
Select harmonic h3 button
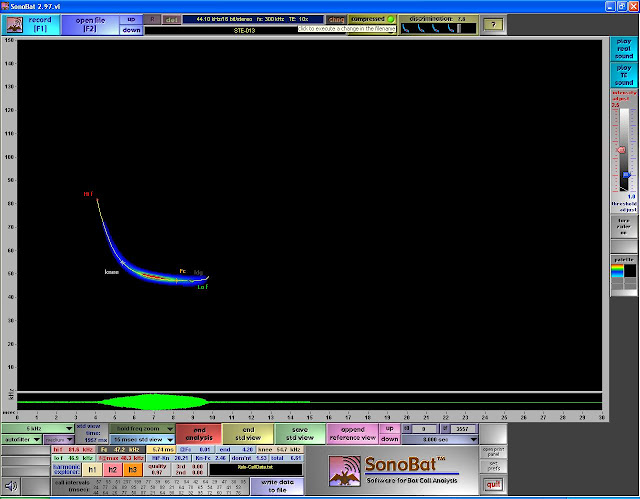click(132, 470)
